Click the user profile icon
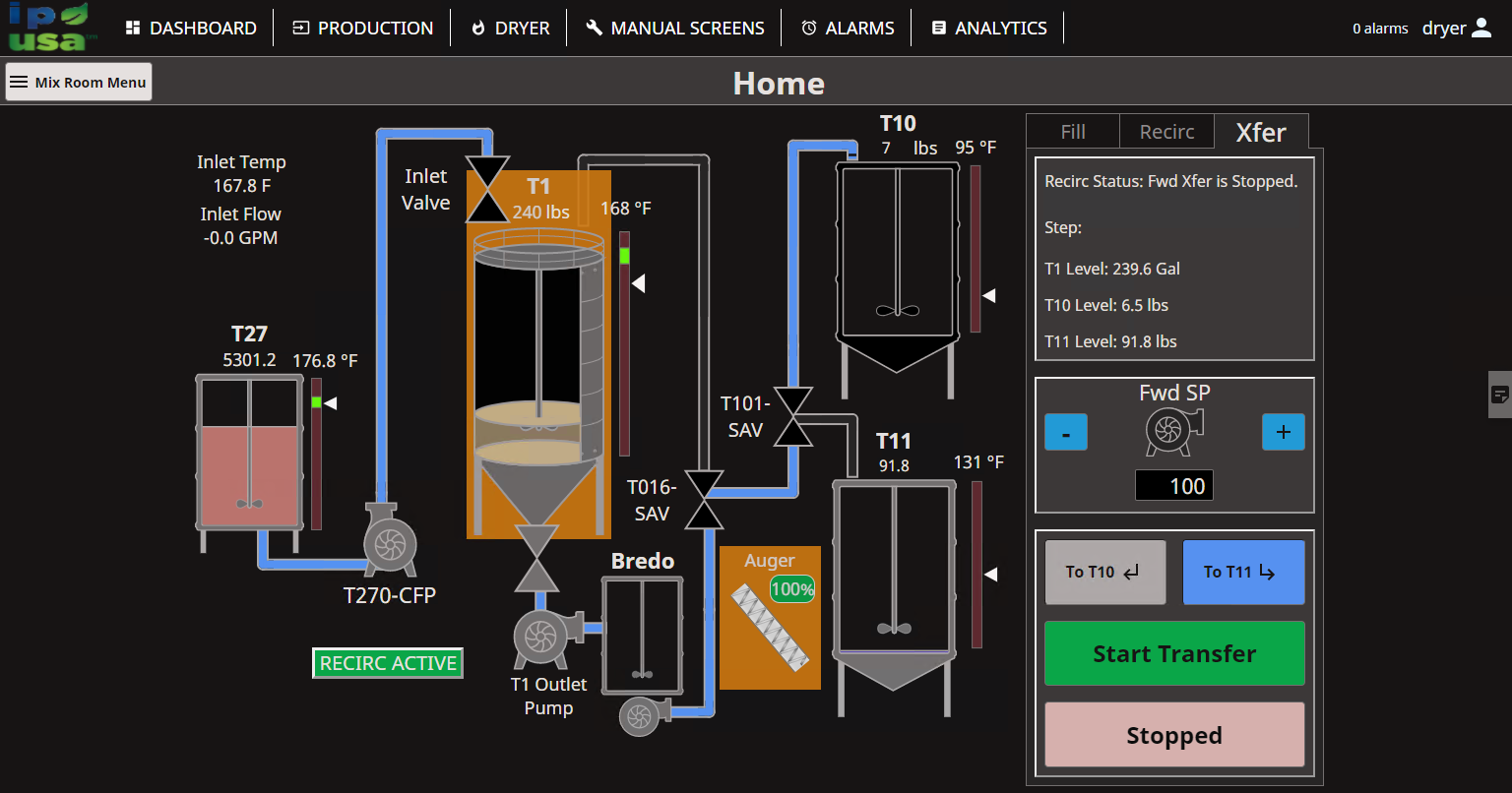This screenshot has height=793, width=1512. click(1481, 29)
